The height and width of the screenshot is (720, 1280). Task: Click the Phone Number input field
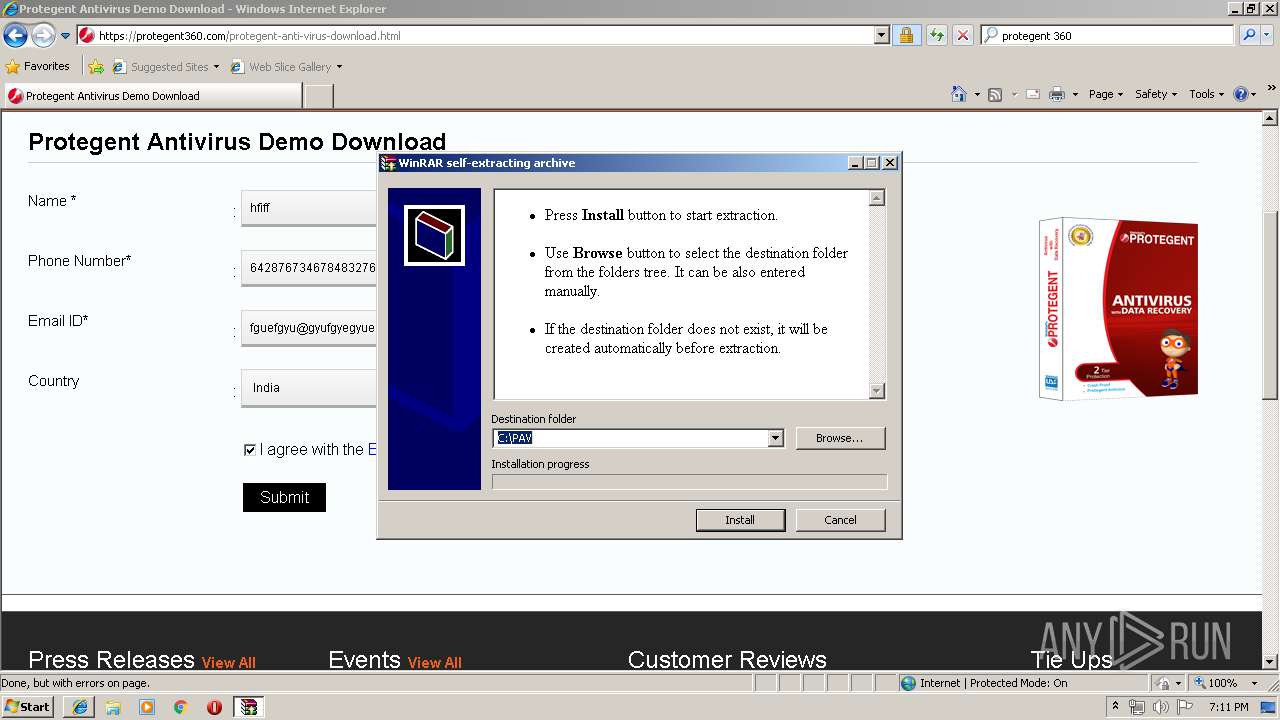coord(309,268)
